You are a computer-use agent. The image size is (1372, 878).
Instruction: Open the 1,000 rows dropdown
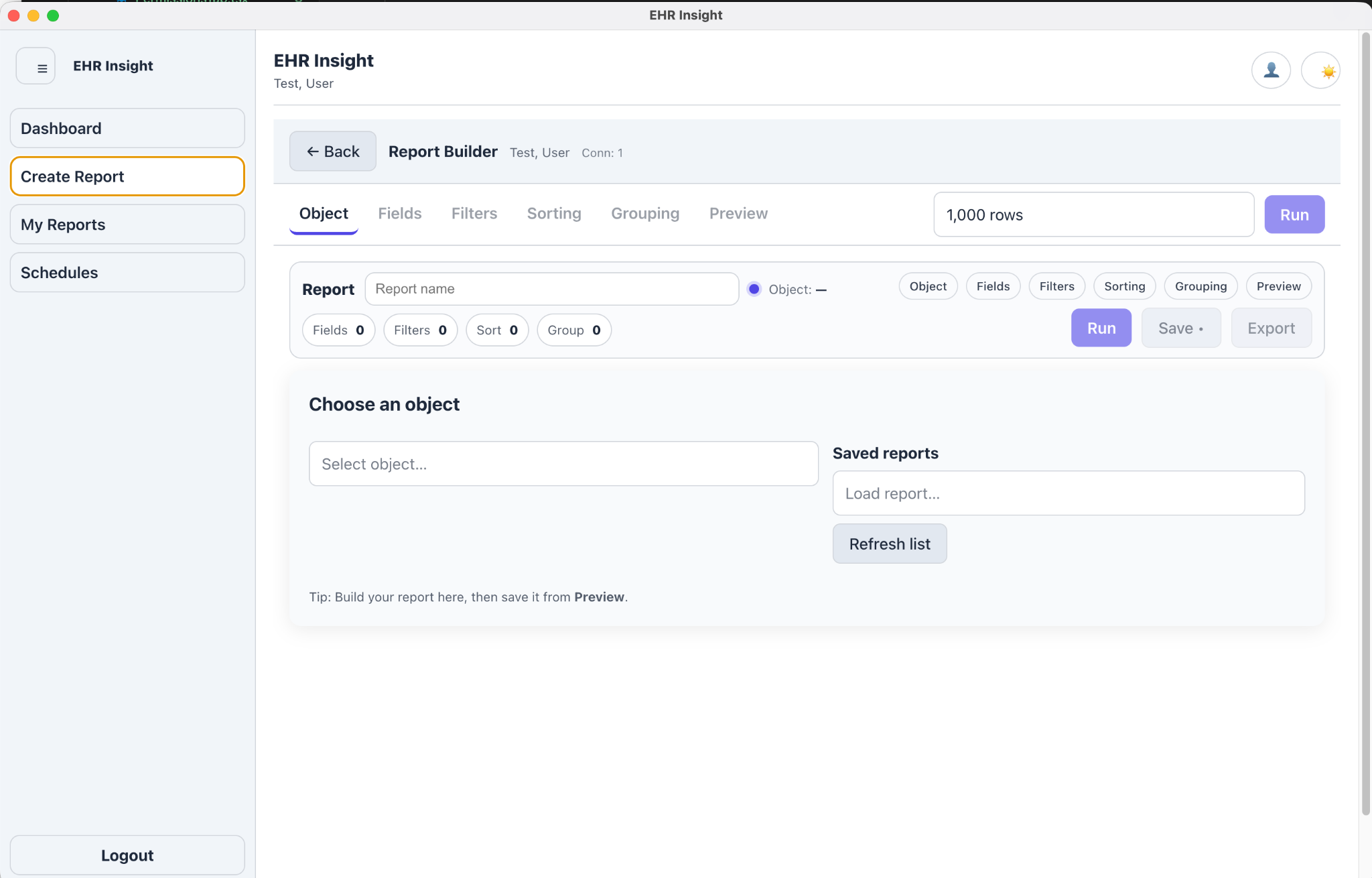(1093, 214)
